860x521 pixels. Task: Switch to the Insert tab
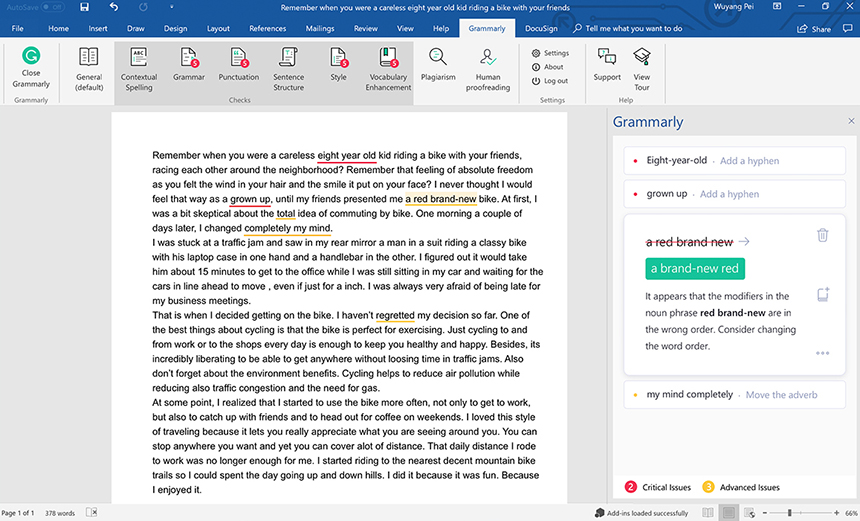(98, 28)
